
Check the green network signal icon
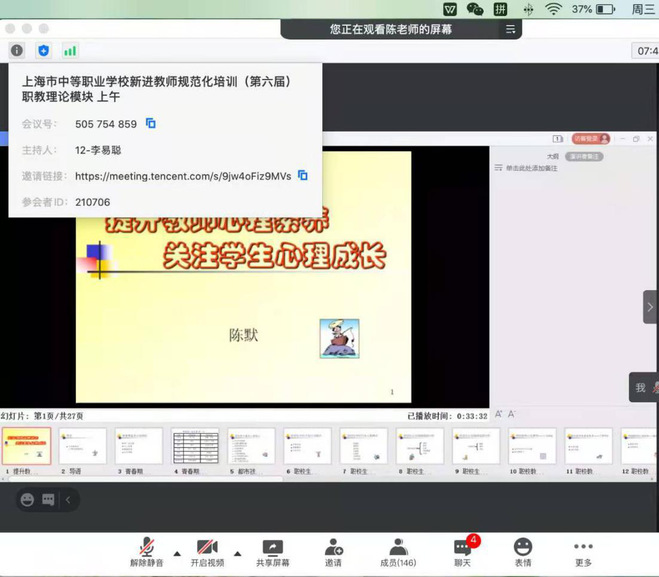coord(70,50)
